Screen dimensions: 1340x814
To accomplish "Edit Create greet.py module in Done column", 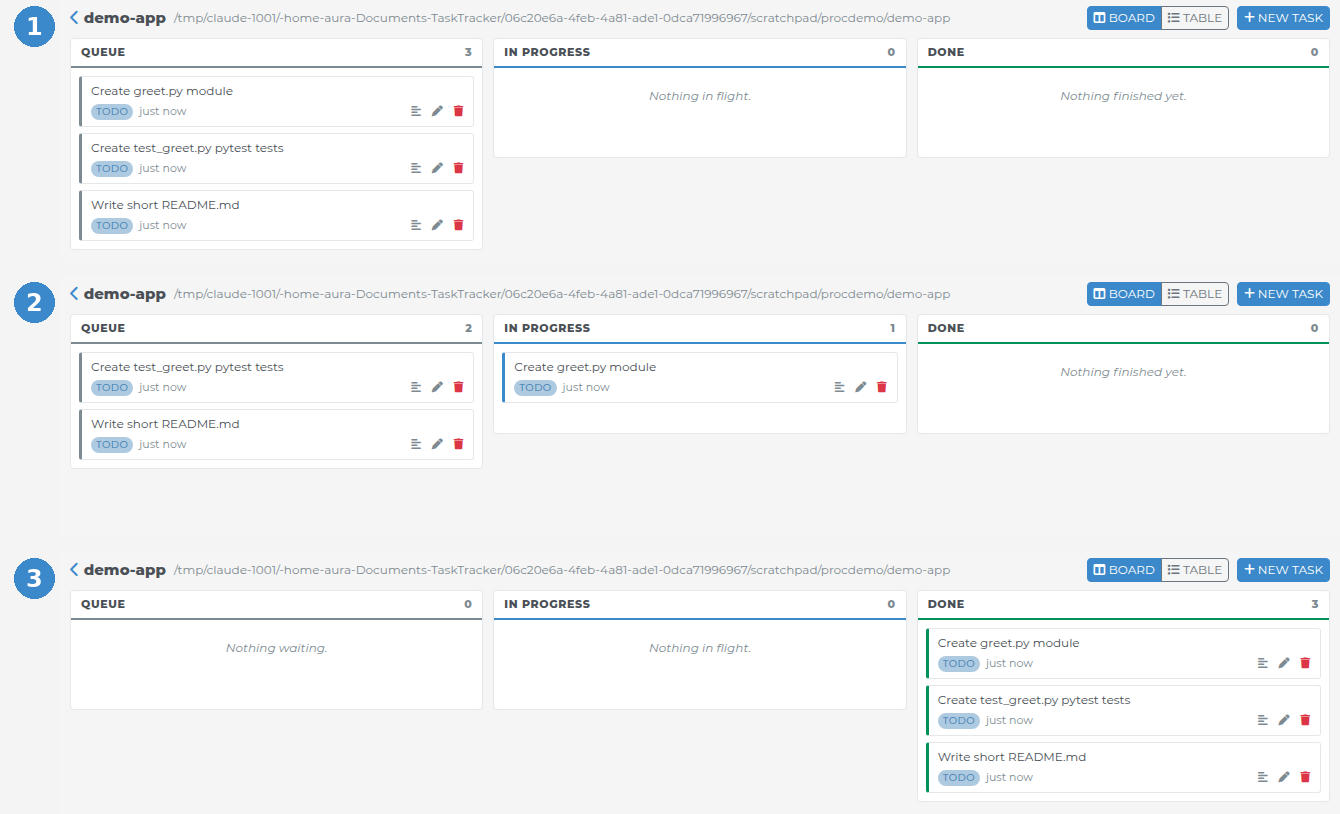I will (1284, 663).
